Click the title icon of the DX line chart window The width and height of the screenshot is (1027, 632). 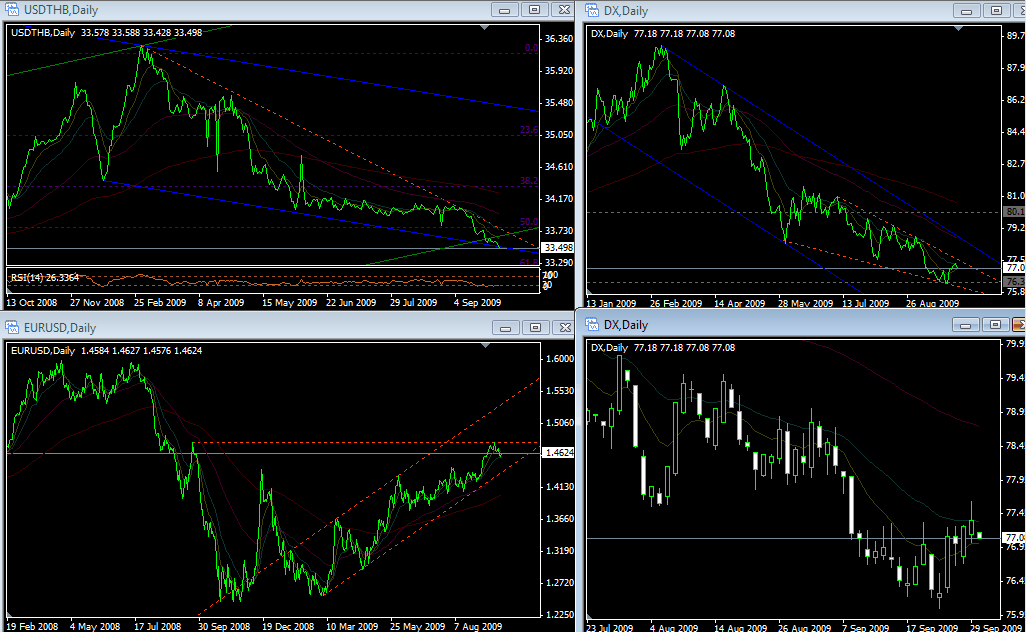tap(592, 10)
